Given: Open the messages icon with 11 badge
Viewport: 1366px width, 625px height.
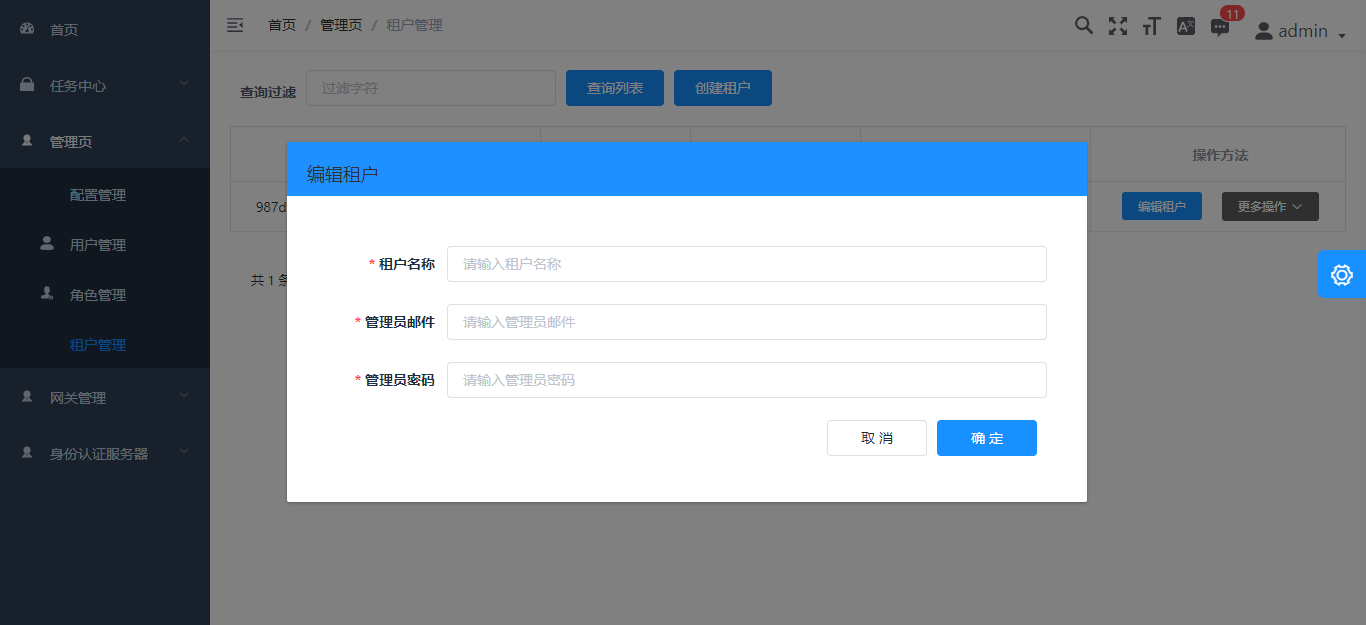Looking at the screenshot, I should point(1219,28).
